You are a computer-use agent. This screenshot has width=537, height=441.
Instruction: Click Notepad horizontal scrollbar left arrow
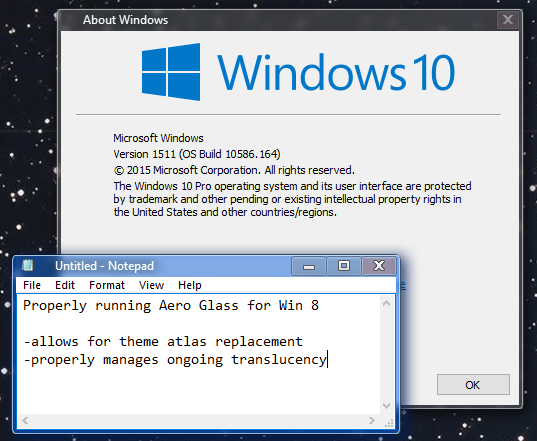click(25, 420)
